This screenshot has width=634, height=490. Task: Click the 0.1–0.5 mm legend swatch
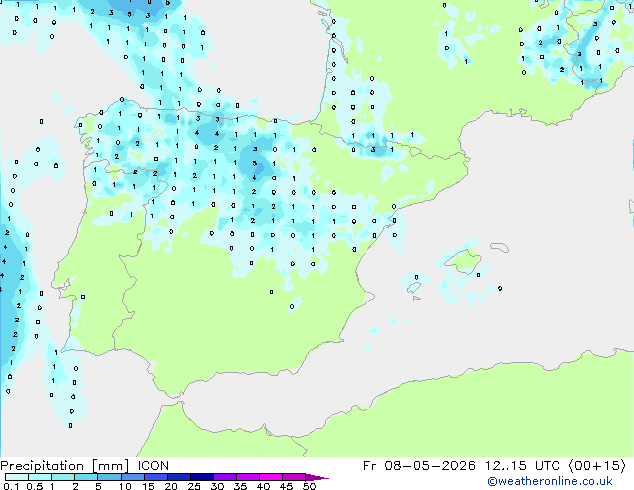pos(17,477)
